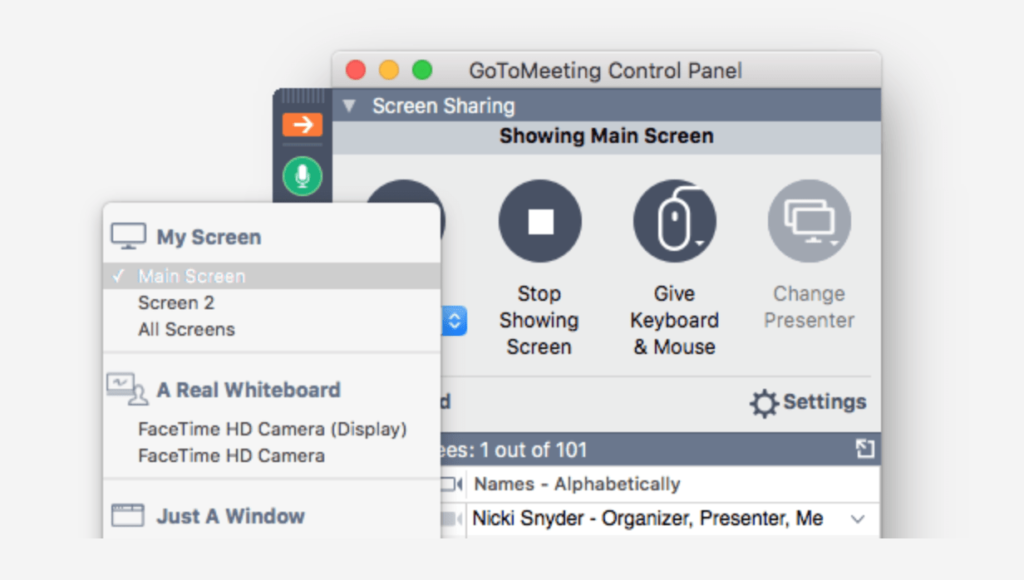Click the window icon beside Just A Window
Screen dimensions: 1024x580
pos(128,515)
